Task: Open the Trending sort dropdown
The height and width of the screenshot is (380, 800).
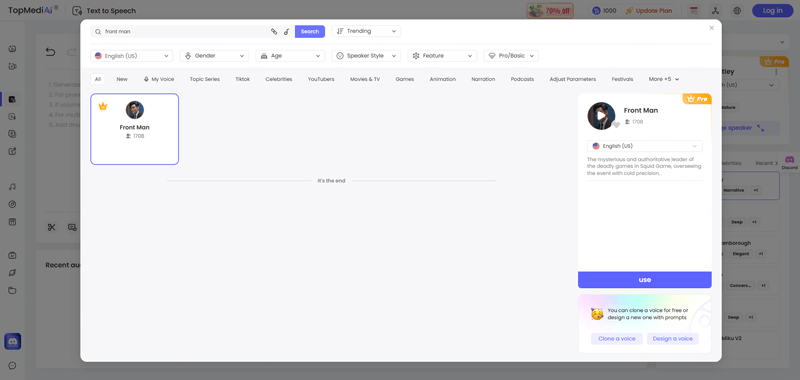Action: pyautogui.click(x=366, y=31)
